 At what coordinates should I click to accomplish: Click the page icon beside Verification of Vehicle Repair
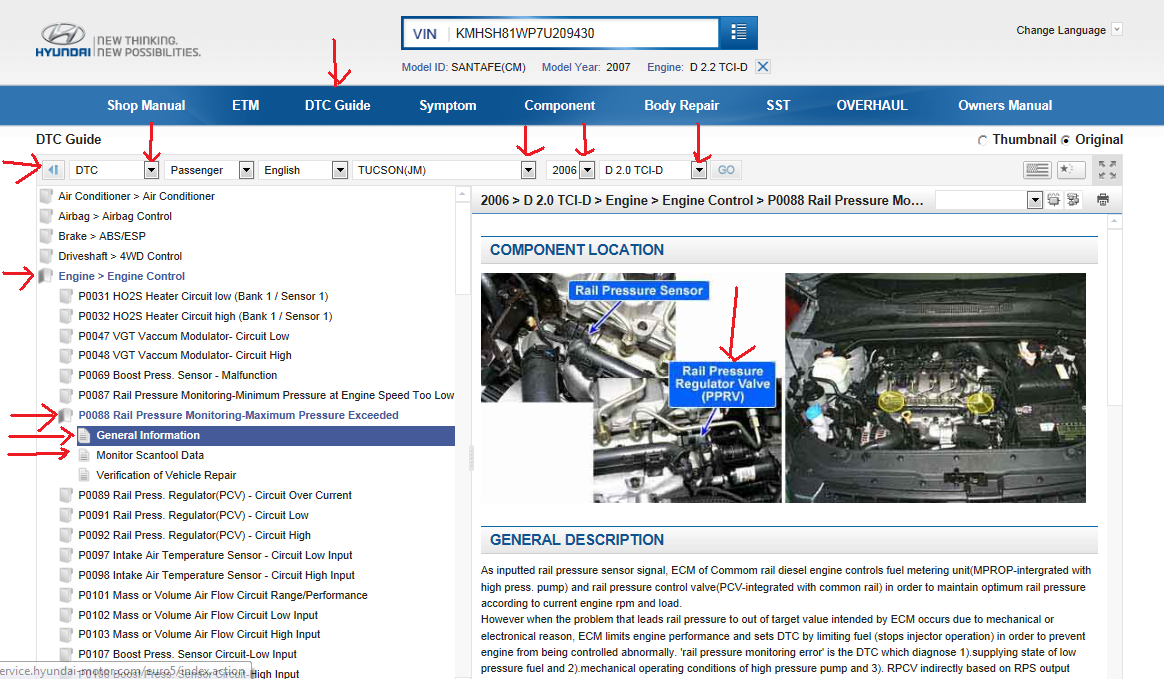point(85,476)
